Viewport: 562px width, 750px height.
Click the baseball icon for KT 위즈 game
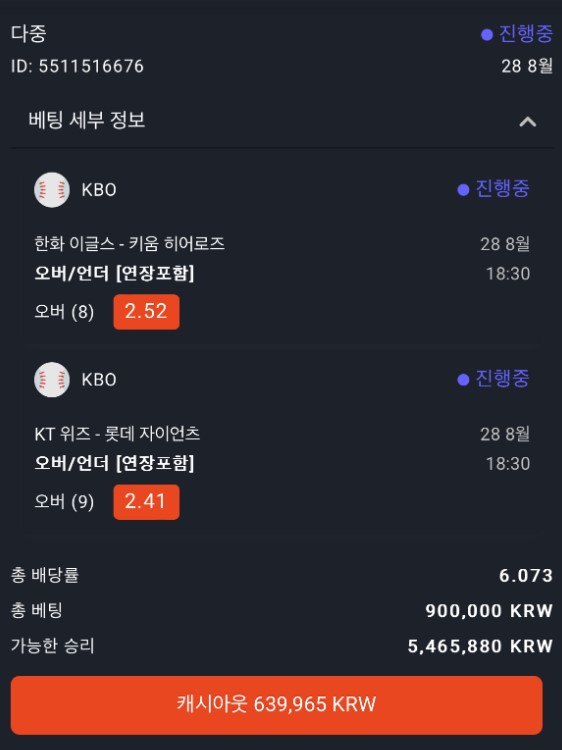pos(52,380)
